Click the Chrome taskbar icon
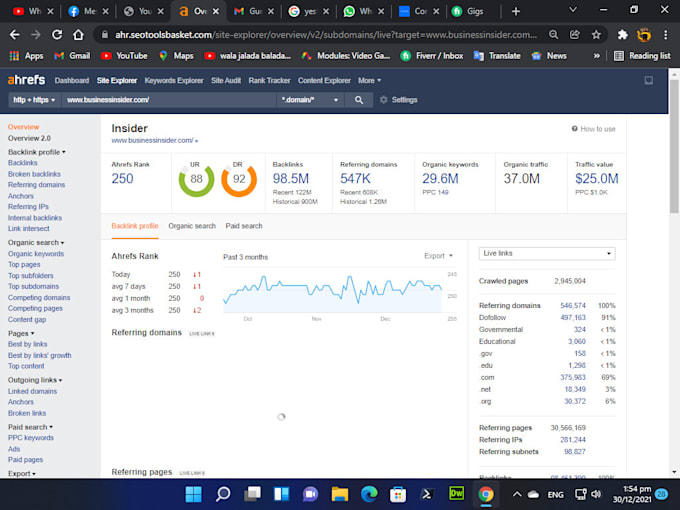 pyautogui.click(x=486, y=494)
